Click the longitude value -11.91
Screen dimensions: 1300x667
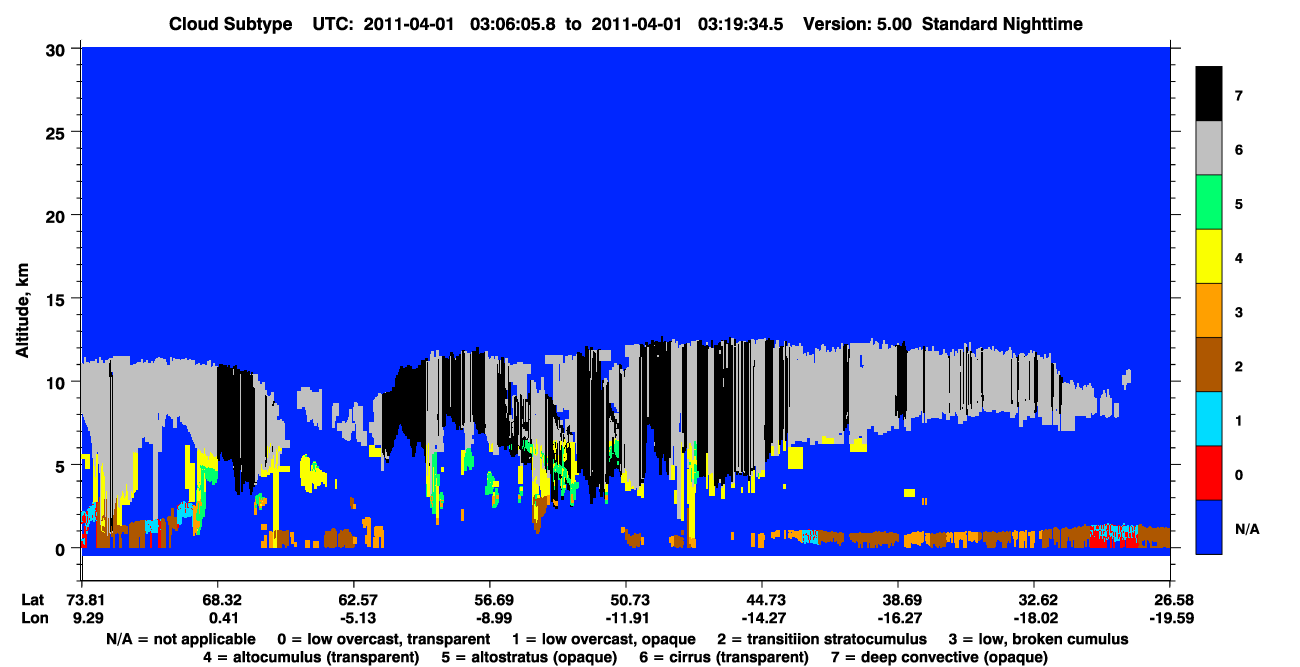626,619
